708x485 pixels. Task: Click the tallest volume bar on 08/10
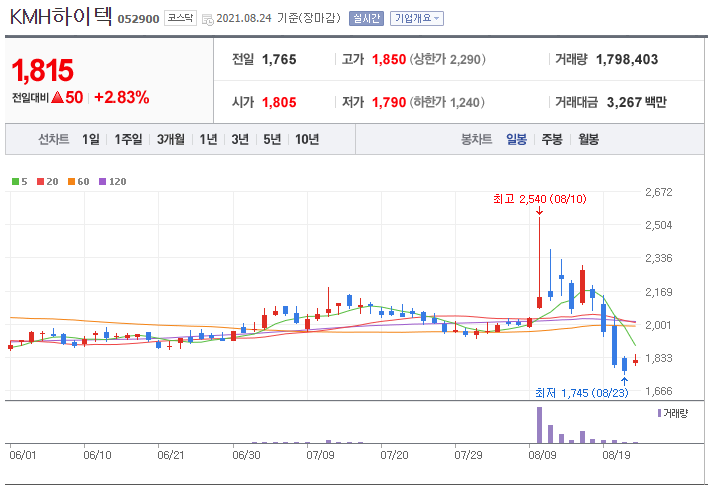pyautogui.click(x=539, y=425)
